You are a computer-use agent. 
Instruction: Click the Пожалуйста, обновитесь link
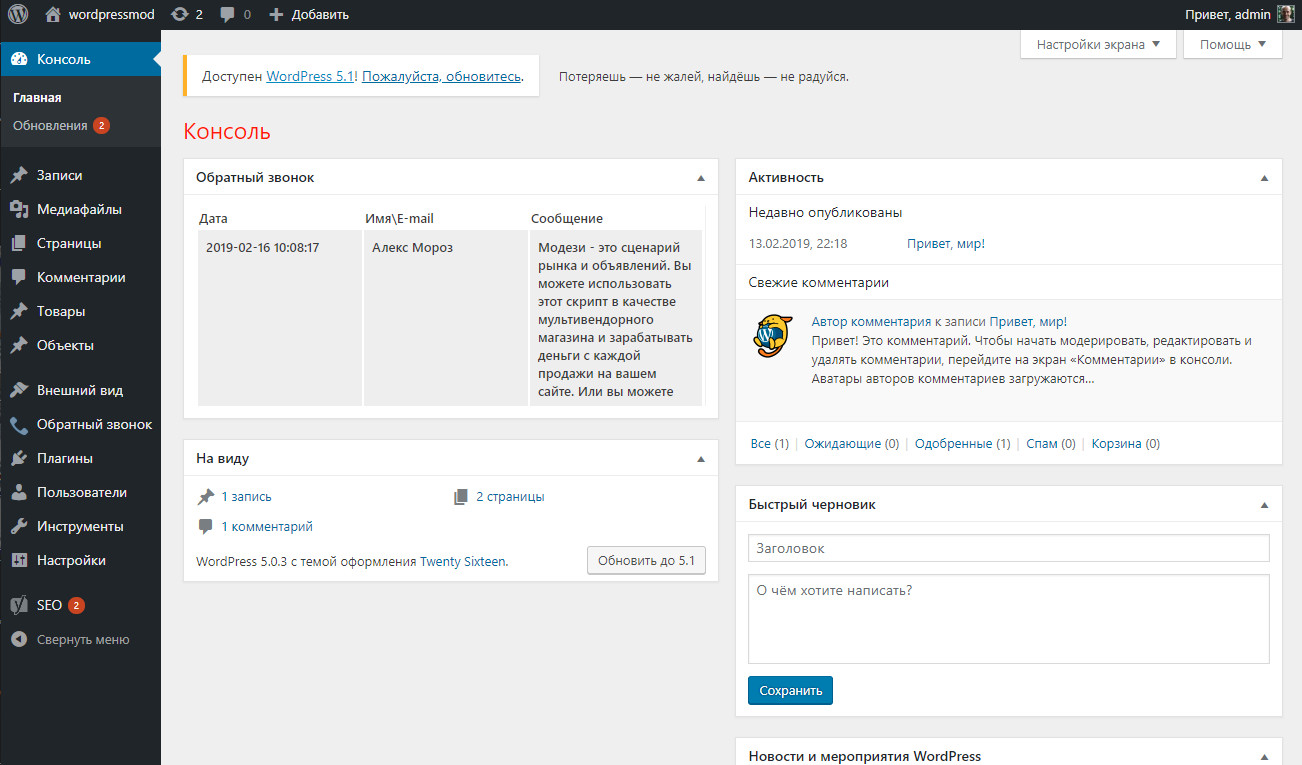(x=441, y=76)
